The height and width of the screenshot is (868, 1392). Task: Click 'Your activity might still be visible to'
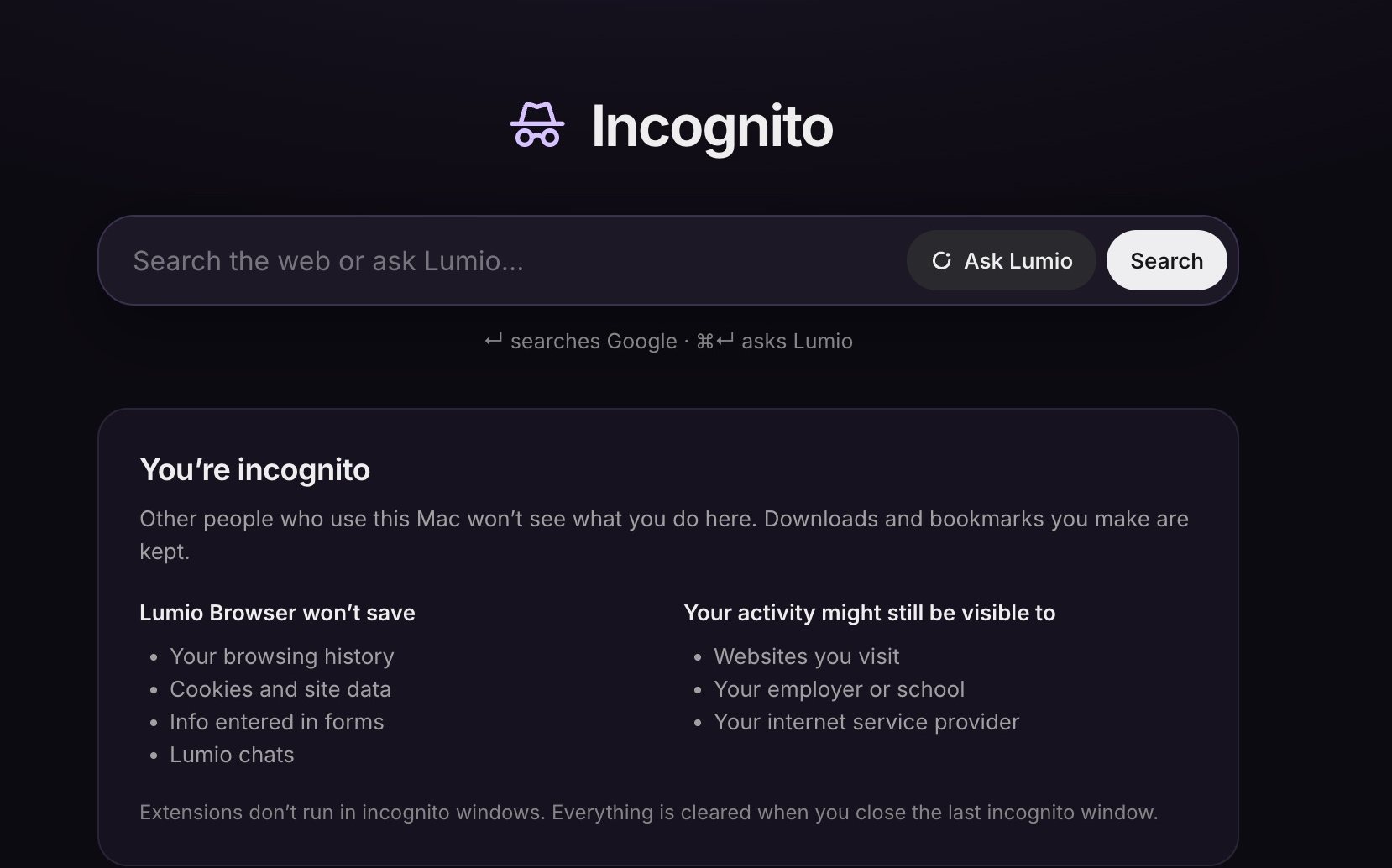(869, 613)
